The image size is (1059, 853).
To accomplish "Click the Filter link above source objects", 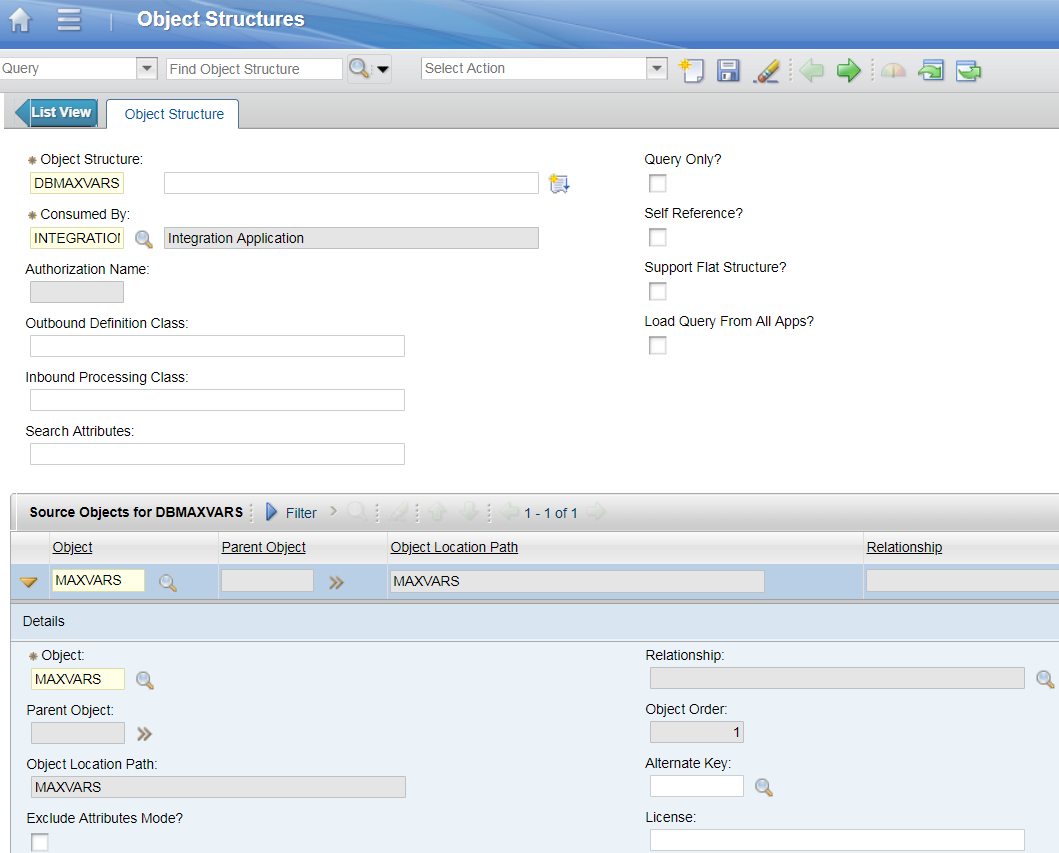I will pos(300,512).
